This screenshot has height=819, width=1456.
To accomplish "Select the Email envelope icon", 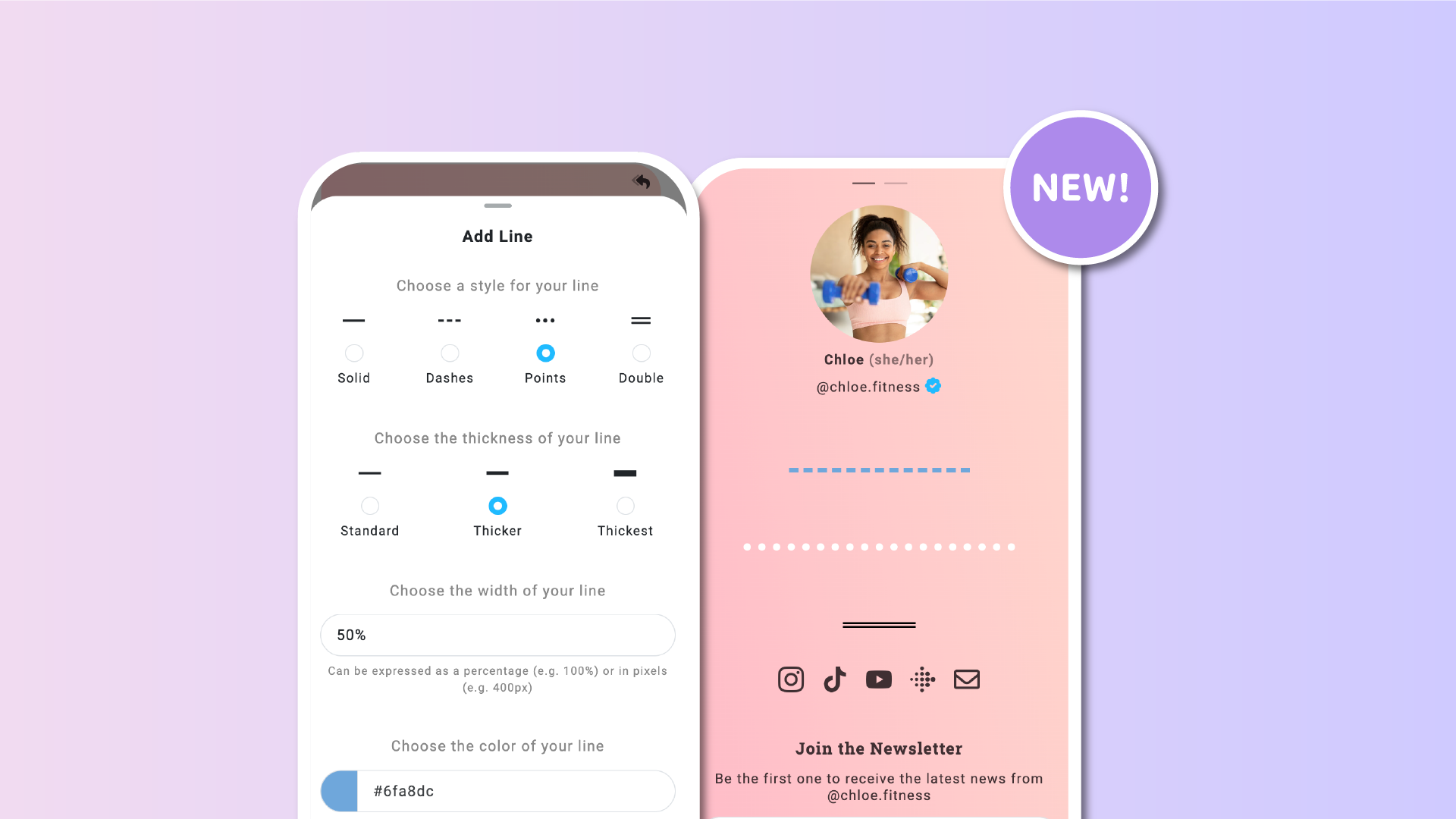I will [x=966, y=679].
